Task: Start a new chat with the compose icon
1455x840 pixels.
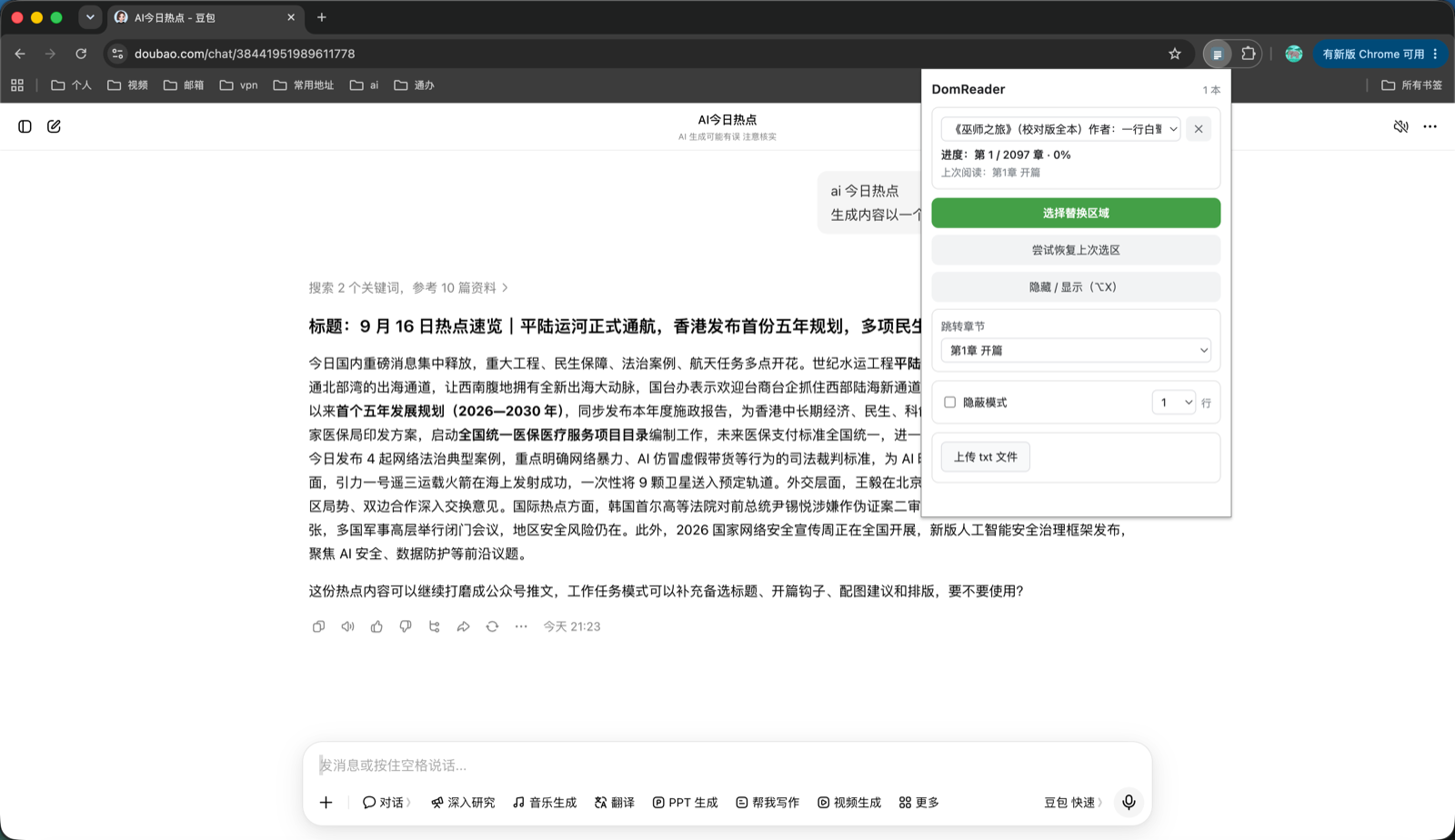Action: 54,126
